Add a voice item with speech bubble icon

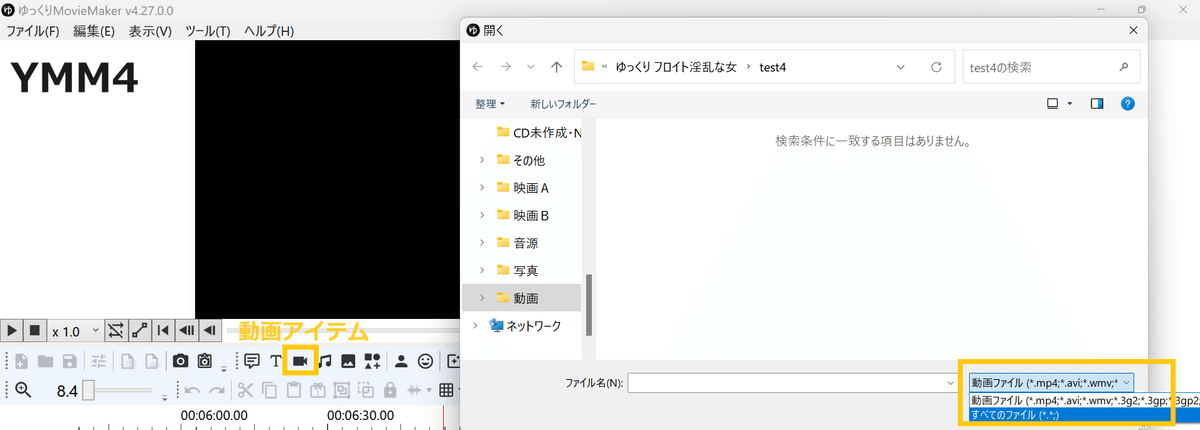tap(252, 361)
